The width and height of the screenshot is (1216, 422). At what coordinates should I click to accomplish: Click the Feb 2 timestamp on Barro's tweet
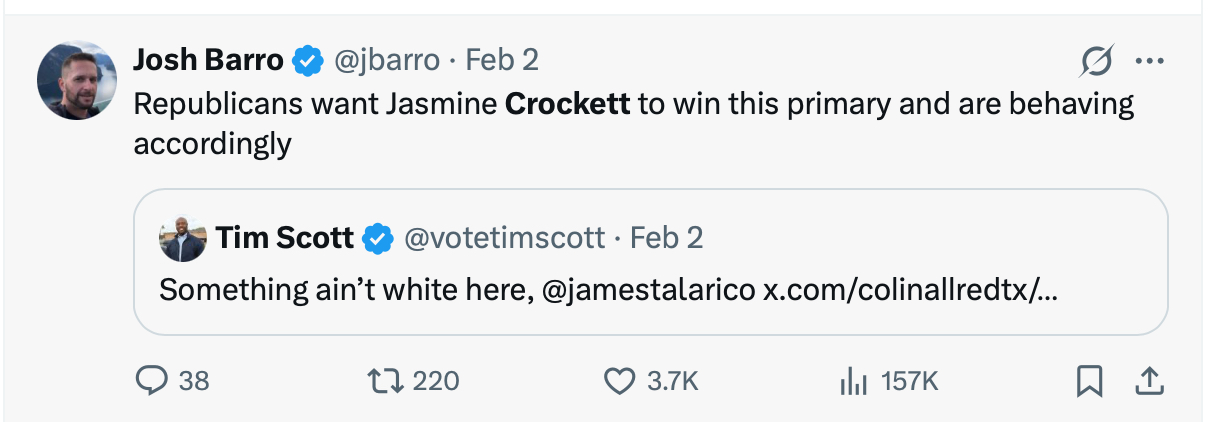tap(502, 61)
